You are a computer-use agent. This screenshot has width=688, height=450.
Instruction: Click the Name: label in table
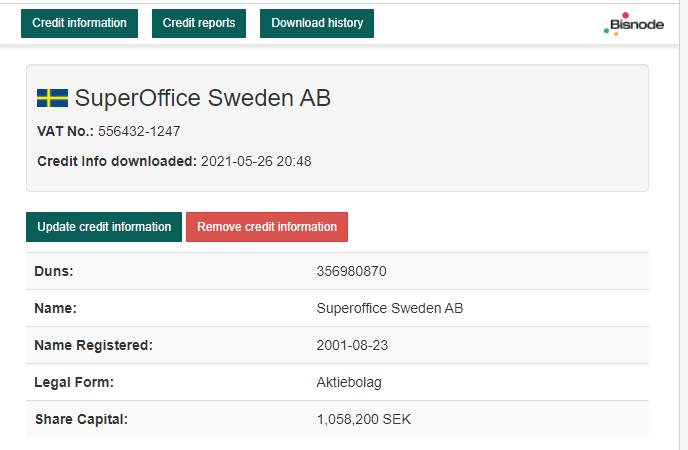click(x=56, y=308)
